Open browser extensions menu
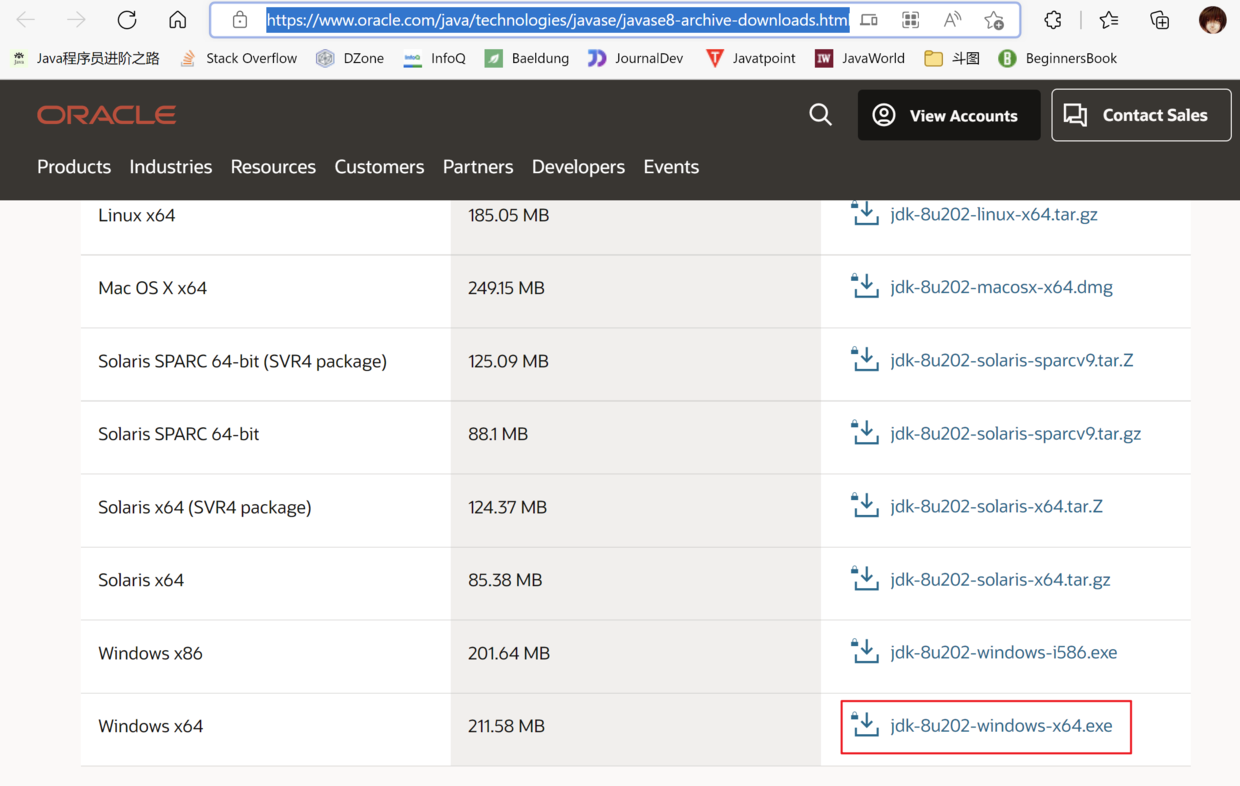Image resolution: width=1240 pixels, height=786 pixels. 1053,20
